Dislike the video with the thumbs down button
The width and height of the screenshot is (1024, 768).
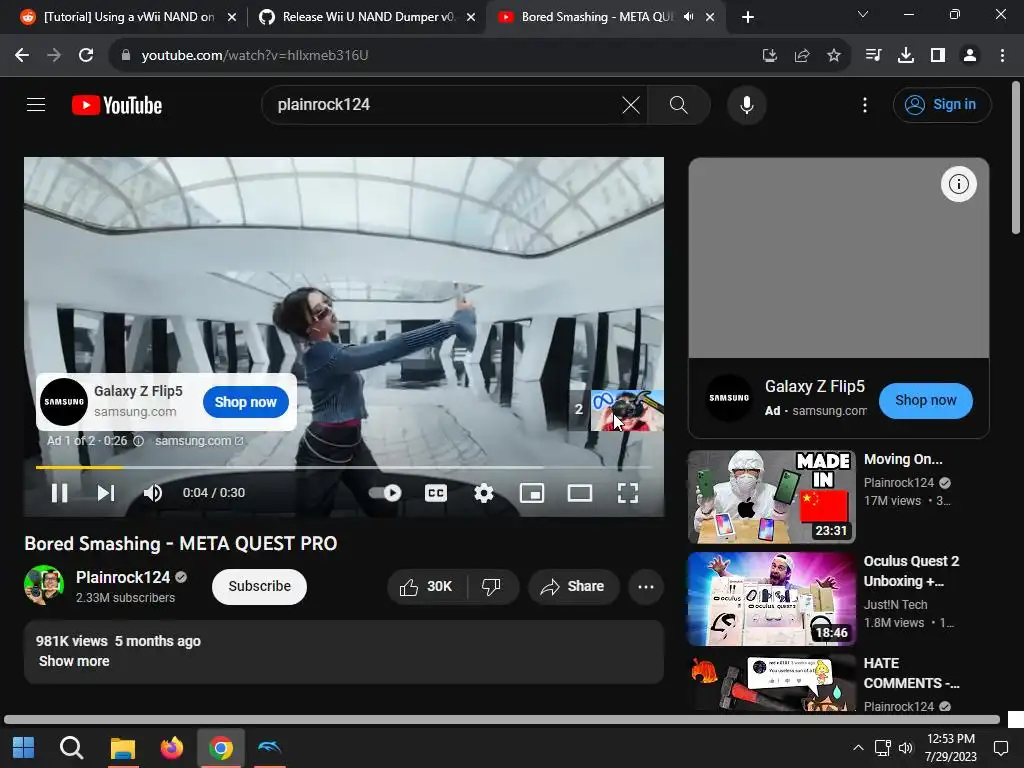coord(492,586)
